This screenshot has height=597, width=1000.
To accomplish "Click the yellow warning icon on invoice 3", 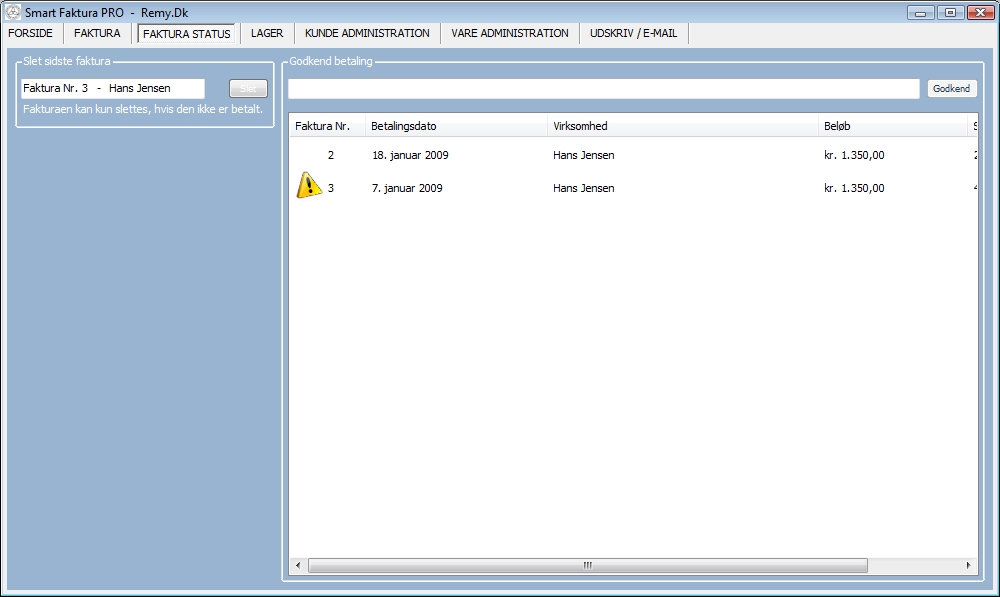I will 309,186.
